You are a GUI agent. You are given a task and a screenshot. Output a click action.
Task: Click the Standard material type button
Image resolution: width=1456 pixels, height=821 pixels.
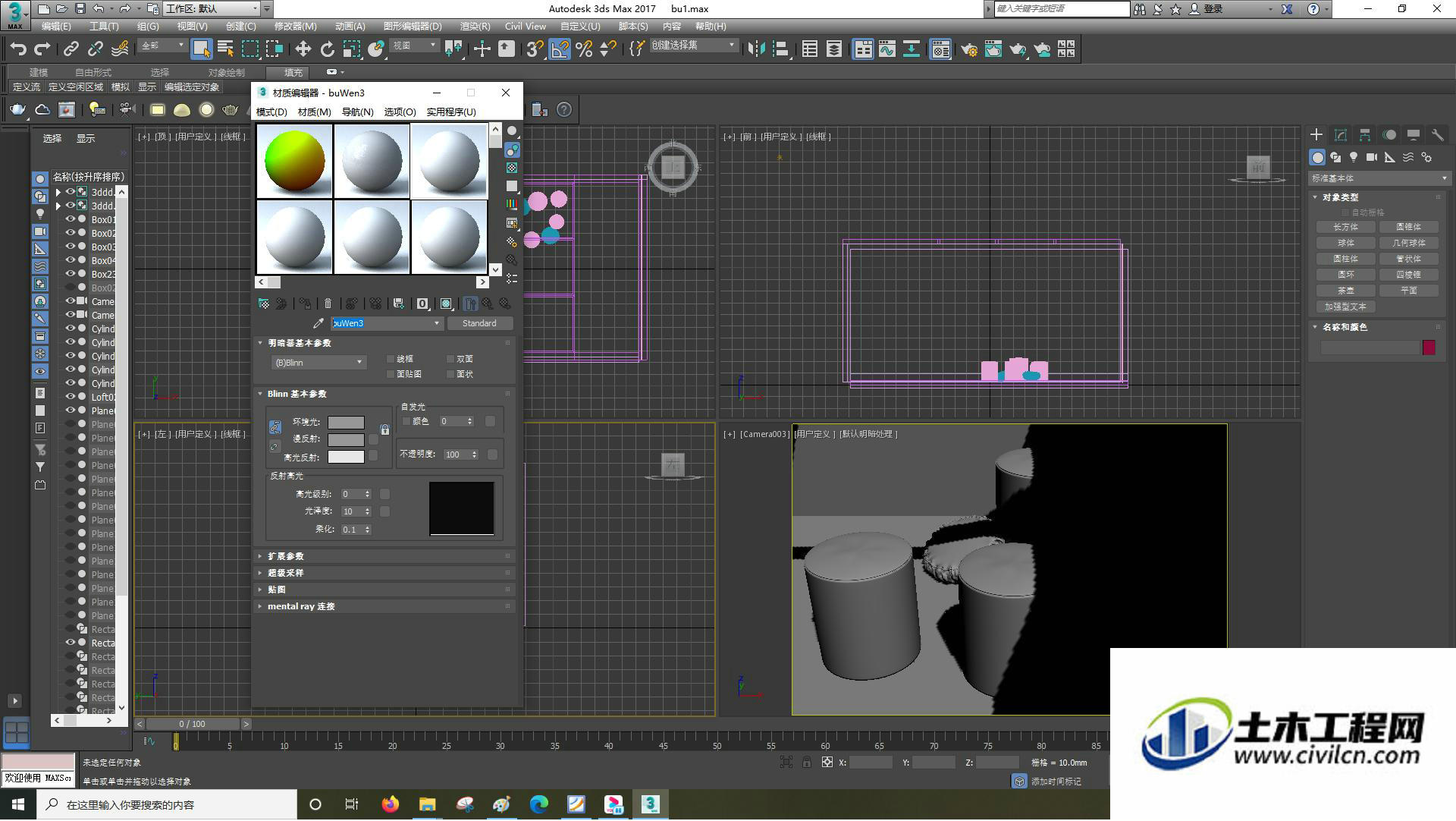(479, 323)
